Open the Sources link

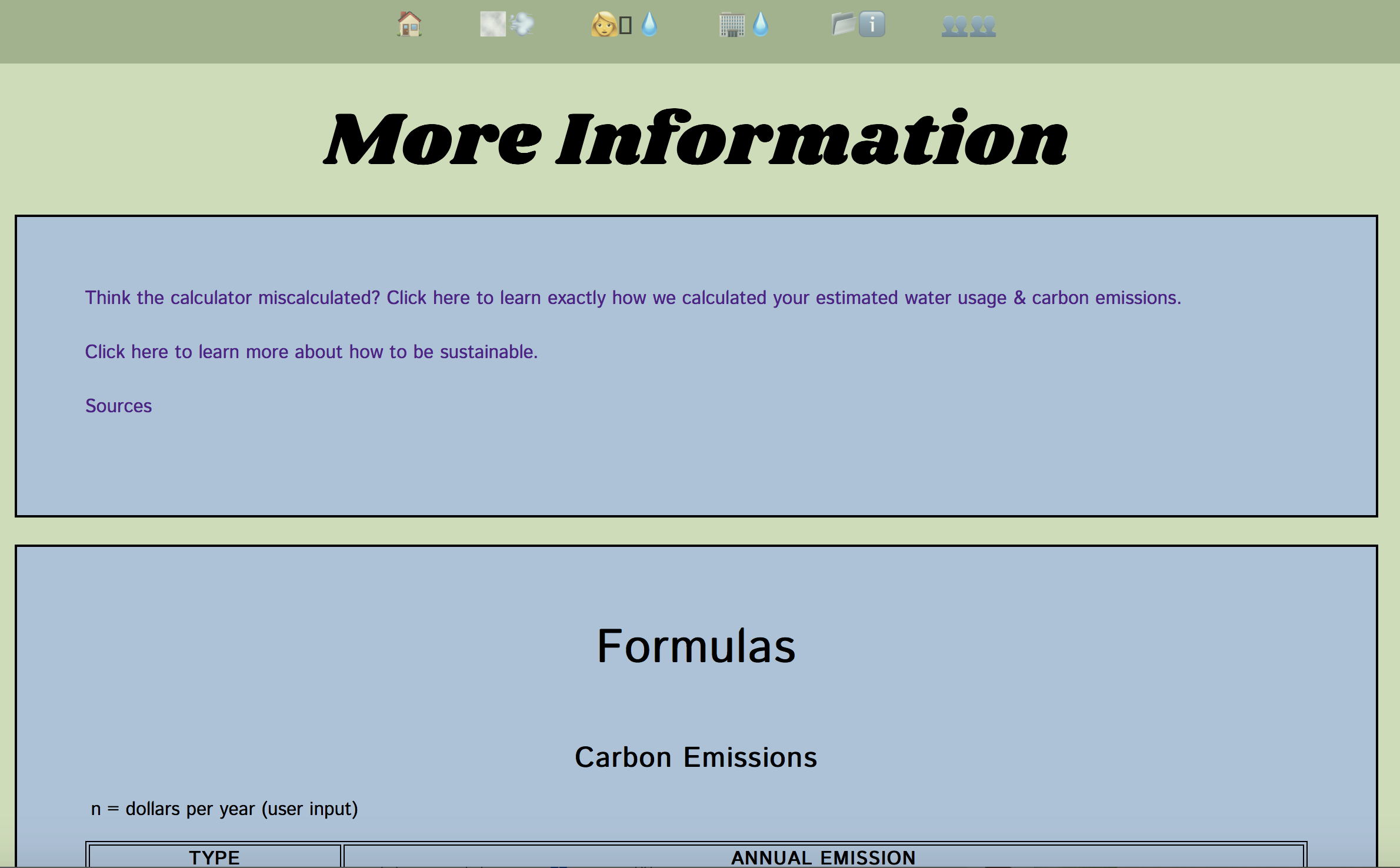(118, 406)
